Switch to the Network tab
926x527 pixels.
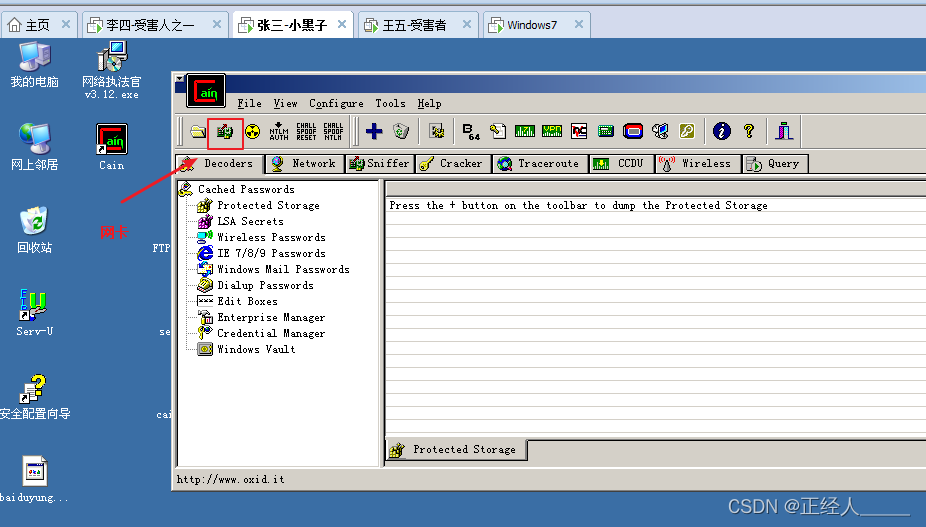coord(305,164)
